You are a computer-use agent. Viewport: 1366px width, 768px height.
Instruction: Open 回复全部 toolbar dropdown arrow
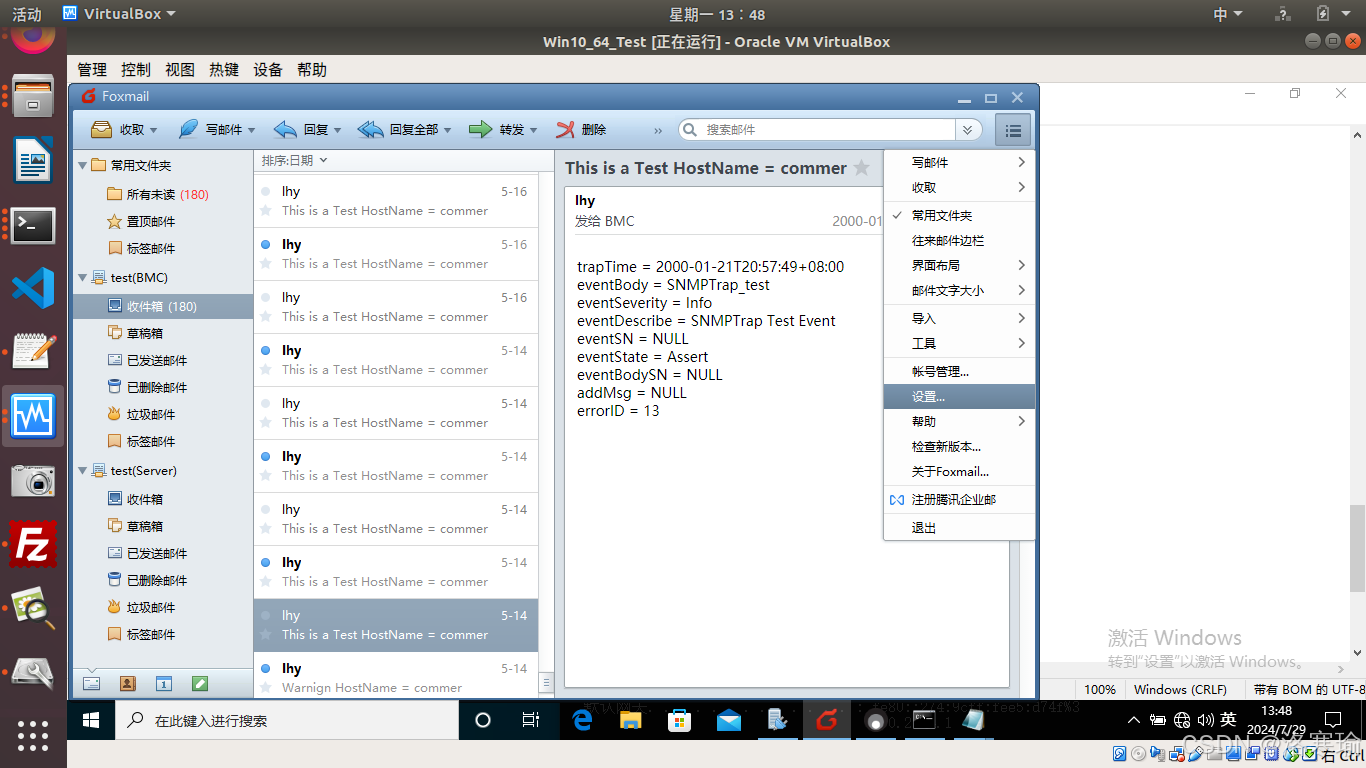447,130
